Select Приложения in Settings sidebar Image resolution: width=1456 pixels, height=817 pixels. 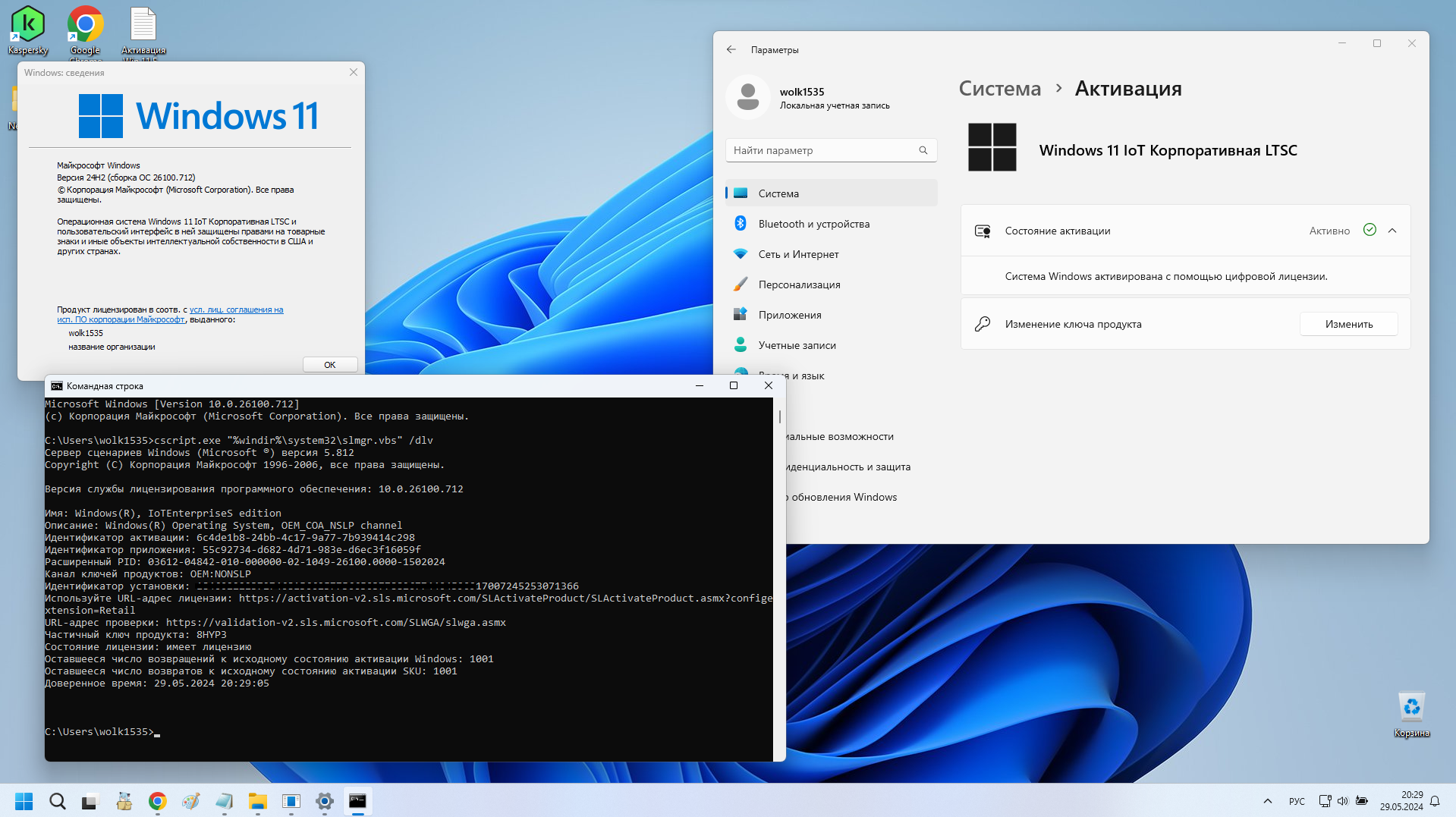coord(832,315)
